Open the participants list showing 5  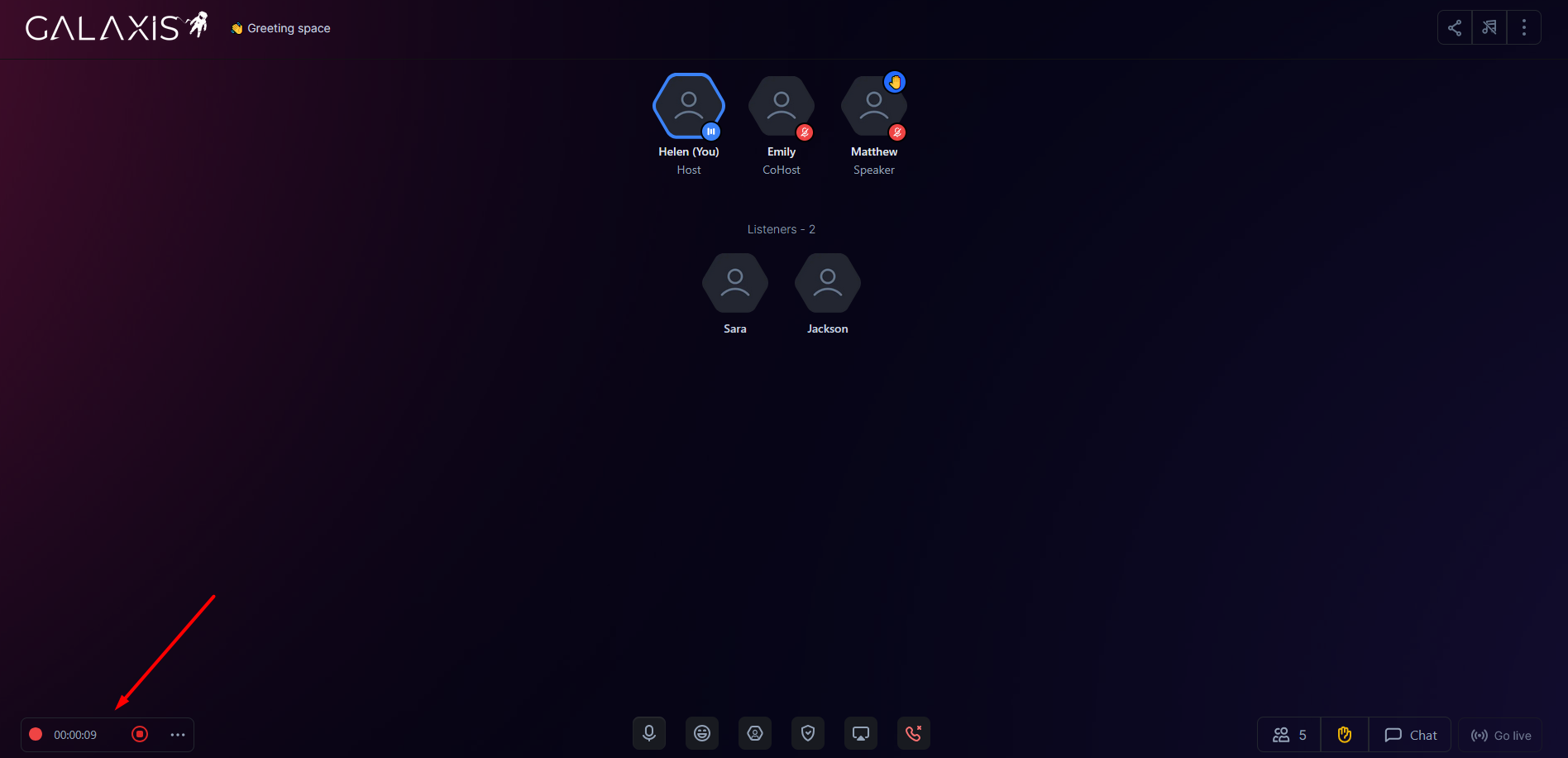(x=1288, y=735)
